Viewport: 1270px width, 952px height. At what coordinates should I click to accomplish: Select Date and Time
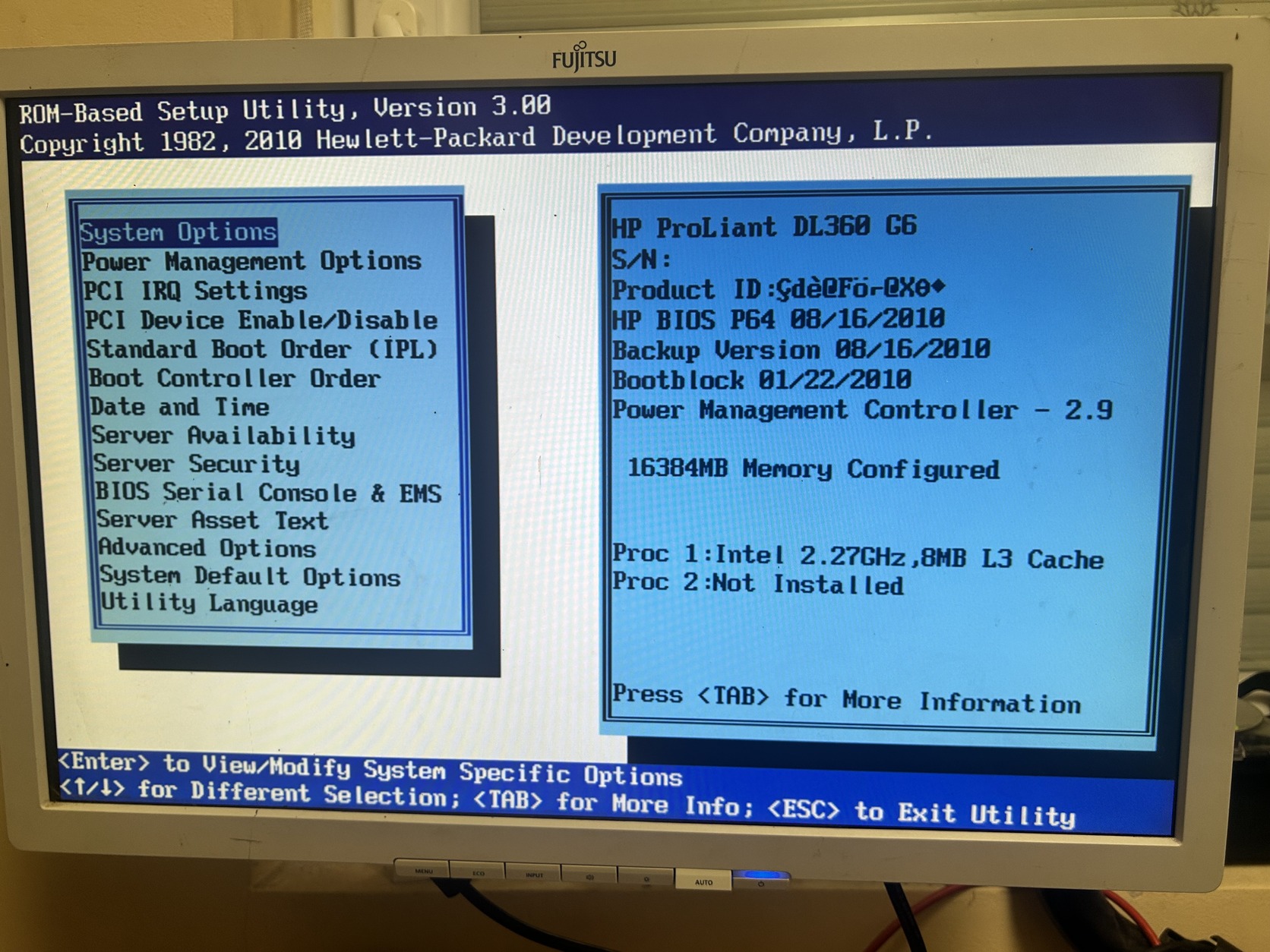coord(179,407)
